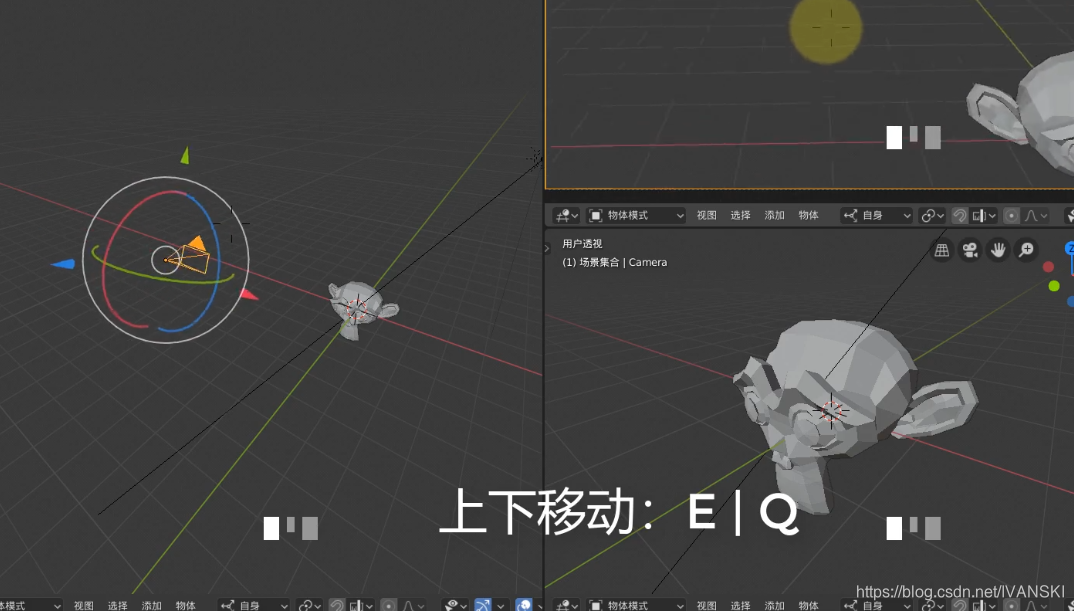The width and height of the screenshot is (1074, 611).
Task: Open object visibility eye dropdown in left header
Action: (x=455, y=606)
